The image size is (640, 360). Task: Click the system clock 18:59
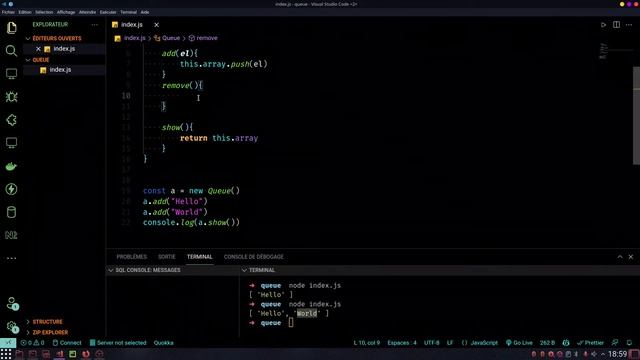pos(618,354)
